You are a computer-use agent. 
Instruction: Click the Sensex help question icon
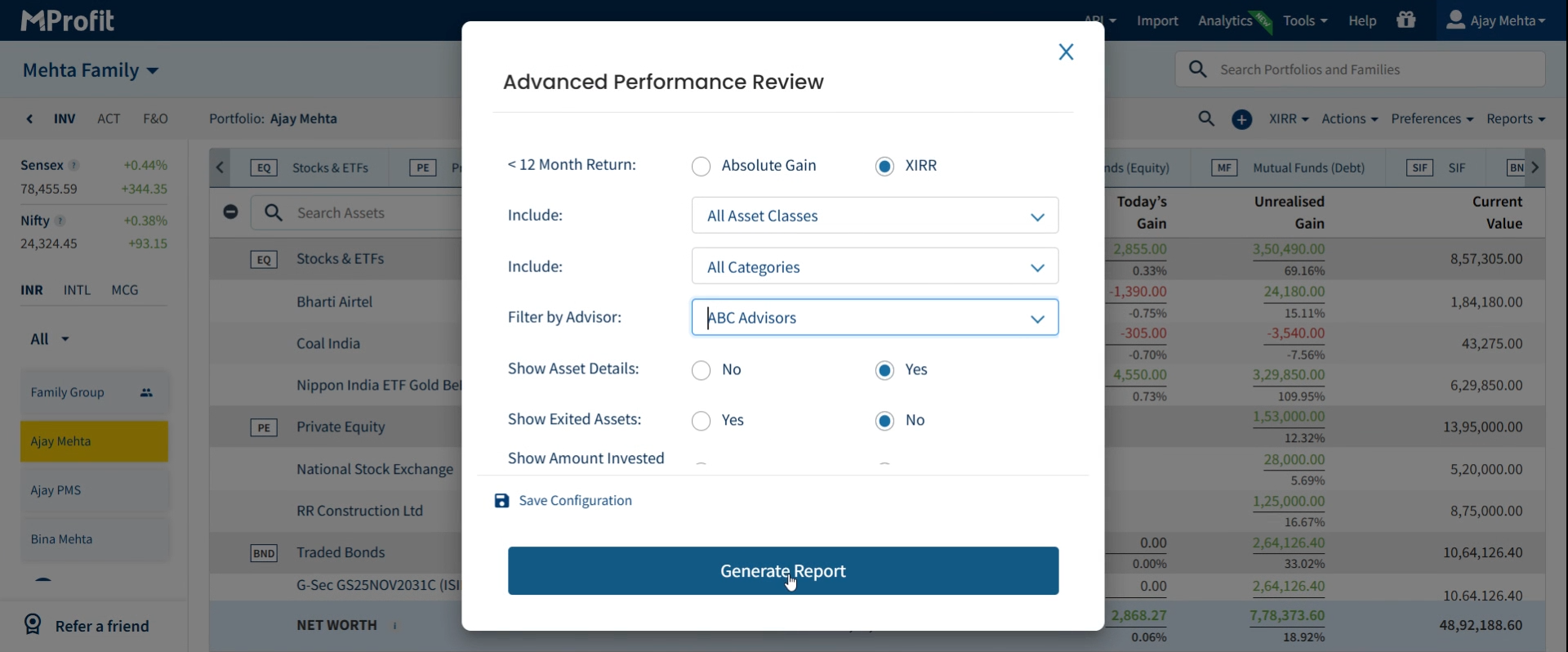tap(74, 165)
